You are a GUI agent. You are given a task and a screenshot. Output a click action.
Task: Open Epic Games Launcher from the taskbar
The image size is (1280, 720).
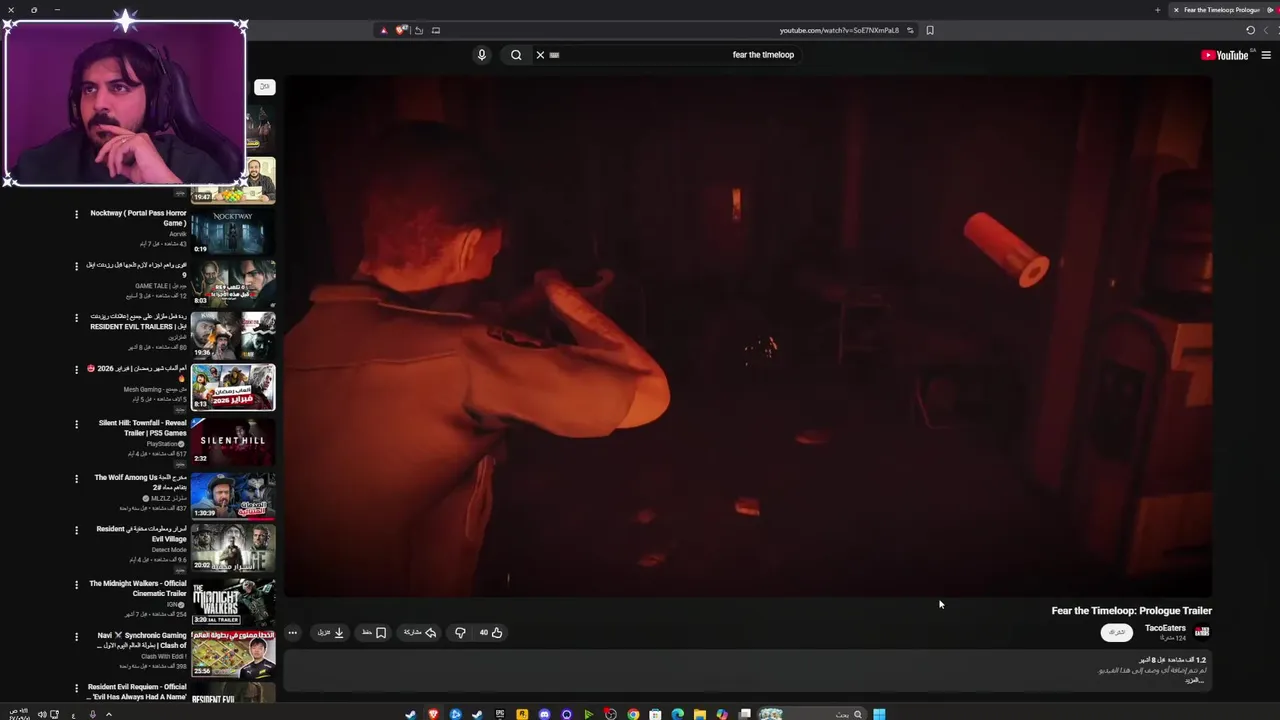coord(499,714)
